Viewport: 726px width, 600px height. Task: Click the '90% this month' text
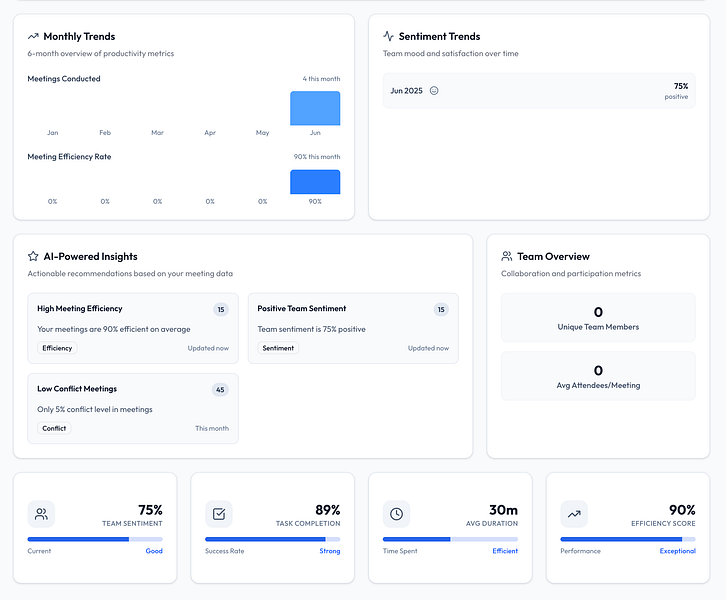pos(317,157)
